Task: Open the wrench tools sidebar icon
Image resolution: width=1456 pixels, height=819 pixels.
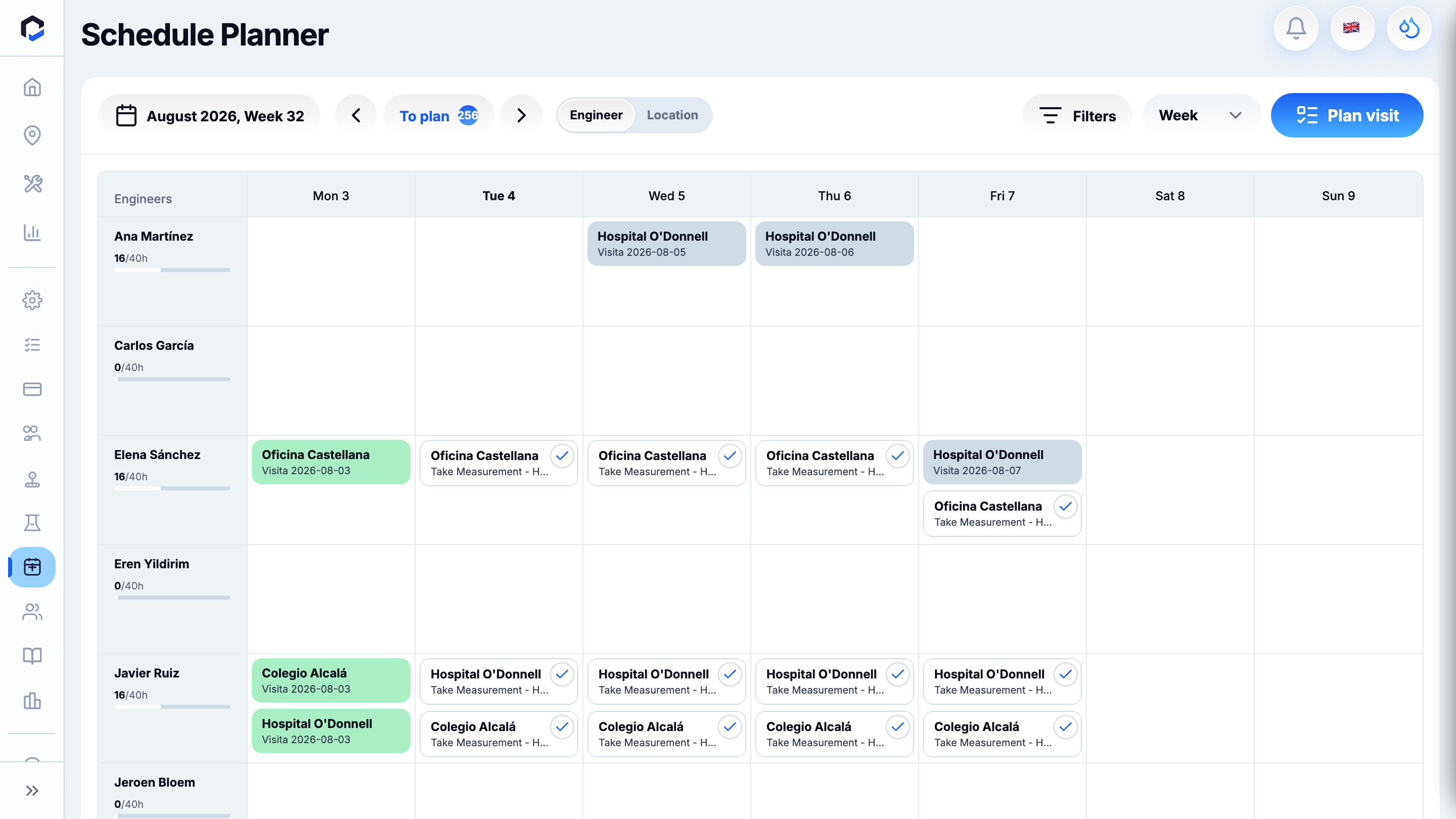Action: click(x=32, y=184)
